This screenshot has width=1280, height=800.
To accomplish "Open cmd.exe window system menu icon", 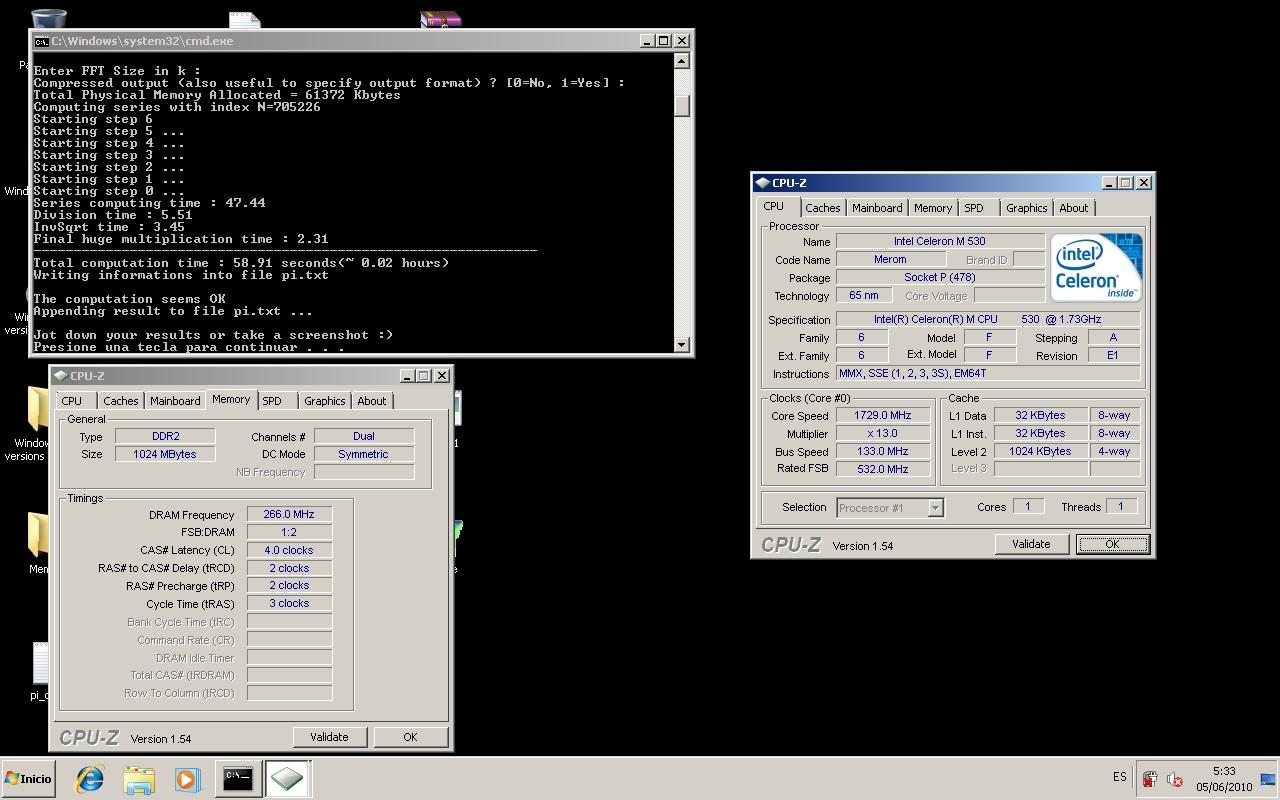I will click(x=41, y=41).
